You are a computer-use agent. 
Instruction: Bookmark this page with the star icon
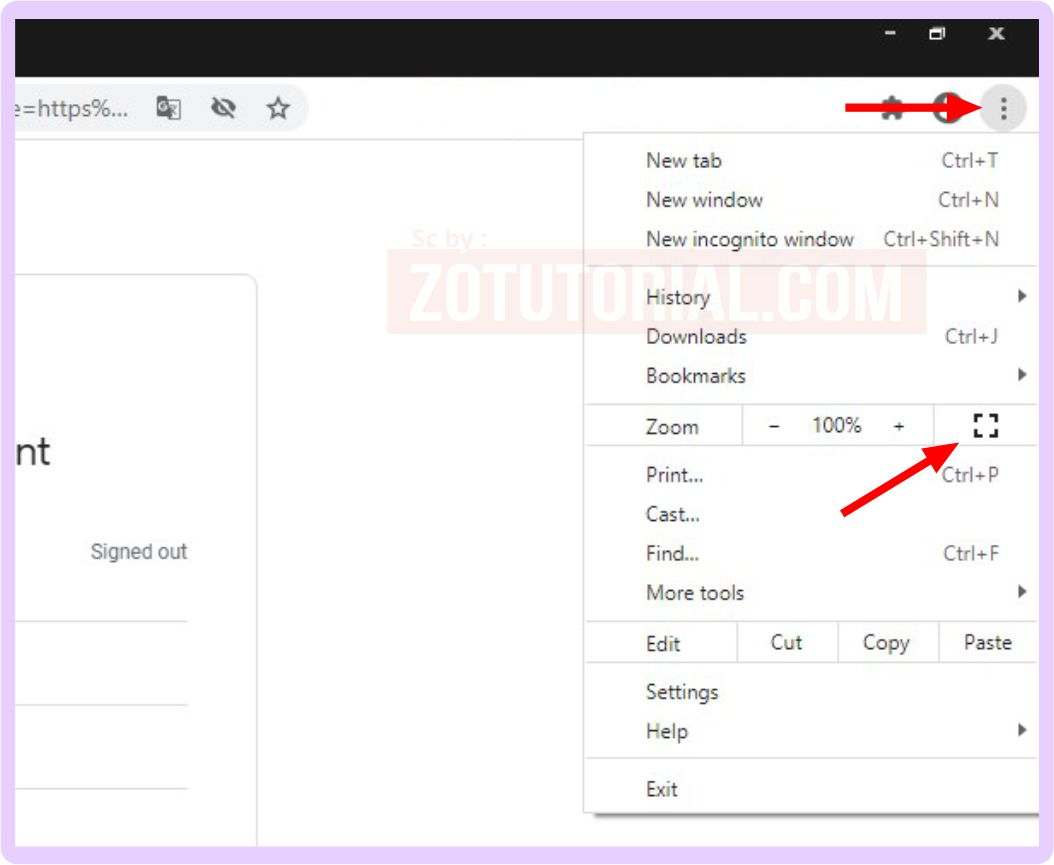pyautogui.click(x=277, y=108)
